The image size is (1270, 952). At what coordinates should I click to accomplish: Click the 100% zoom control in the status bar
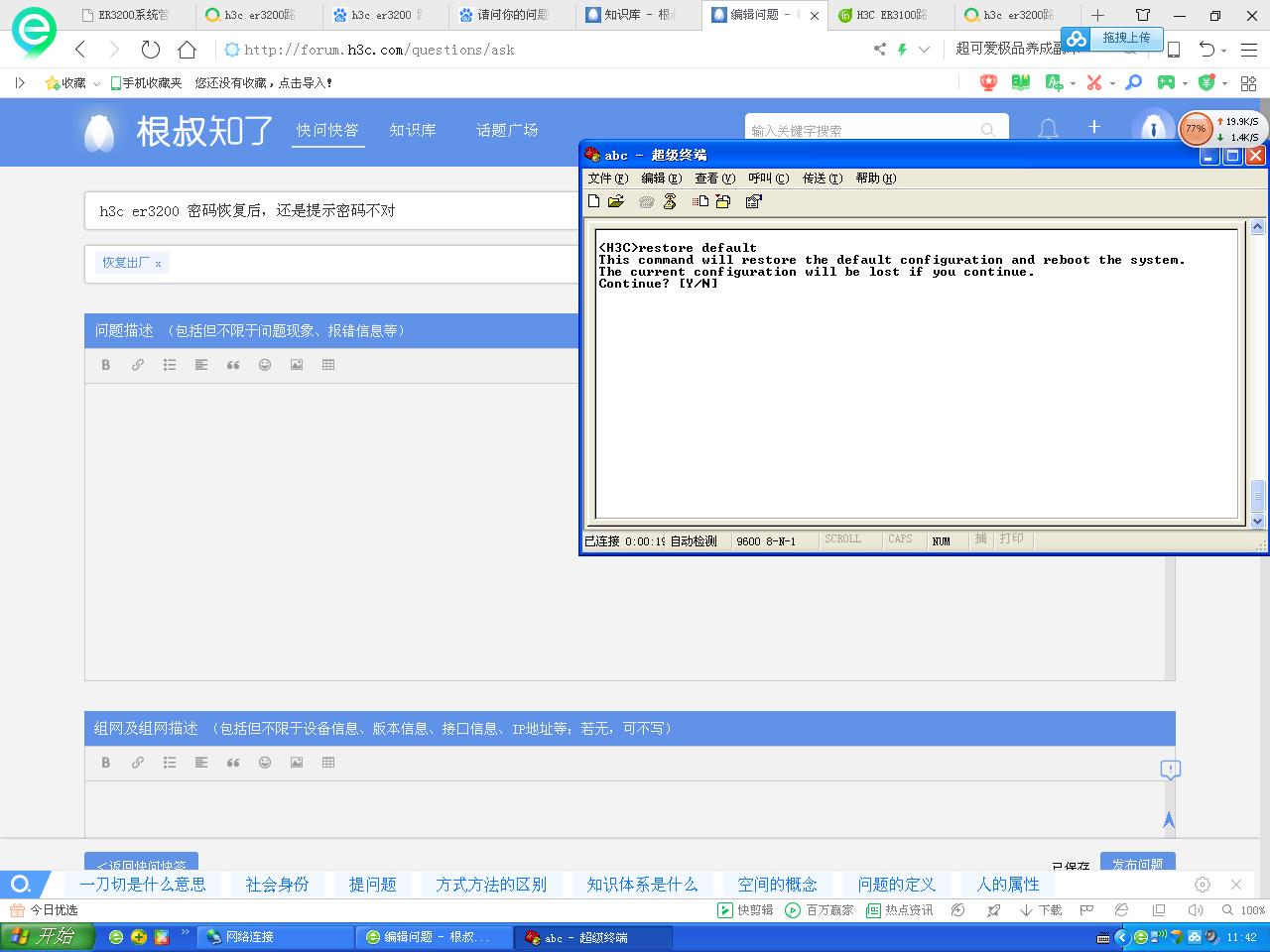point(1243,910)
